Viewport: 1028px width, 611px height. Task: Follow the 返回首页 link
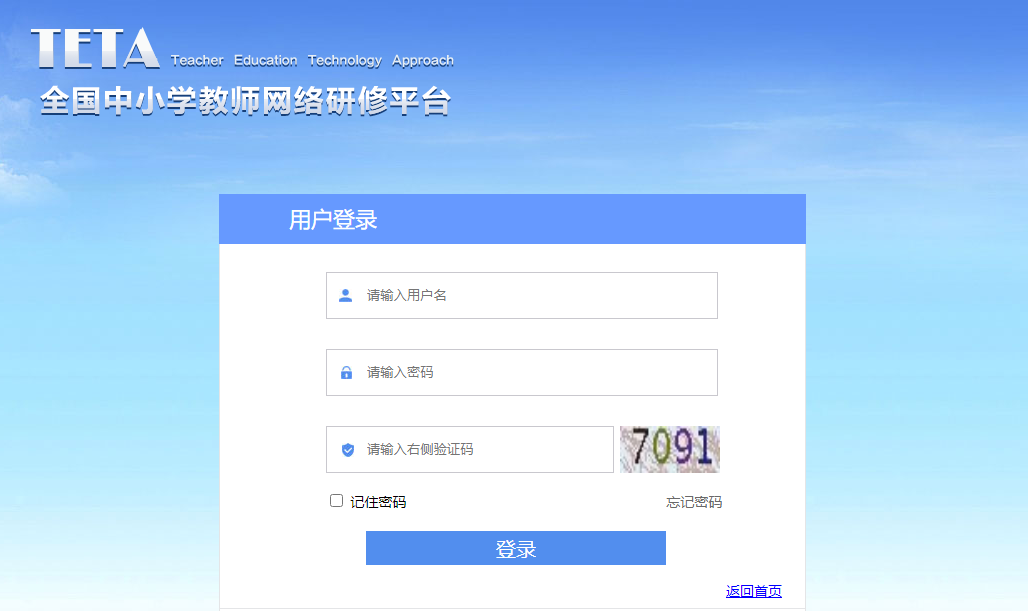pyautogui.click(x=754, y=591)
